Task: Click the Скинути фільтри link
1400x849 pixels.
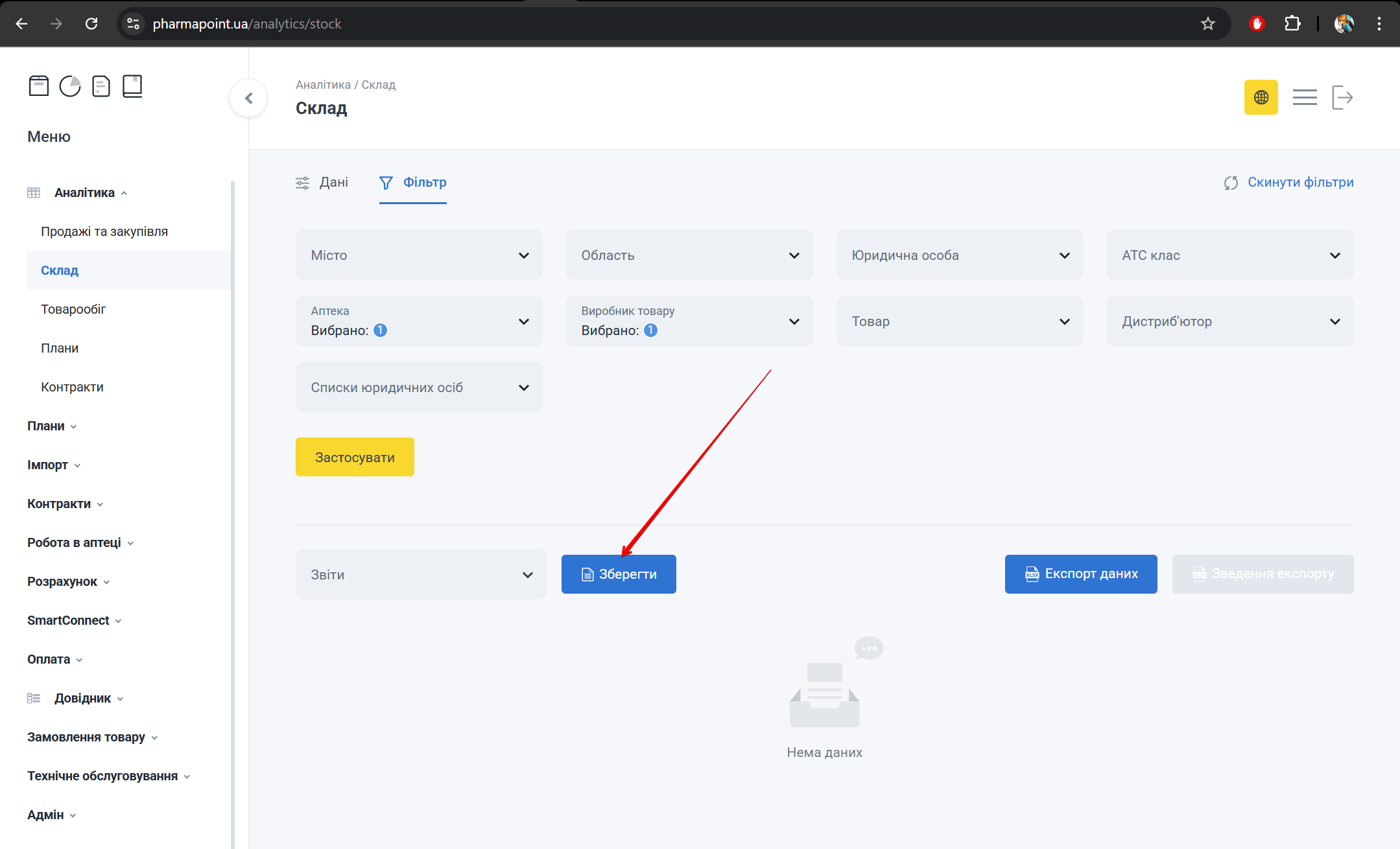Action: tap(1288, 182)
